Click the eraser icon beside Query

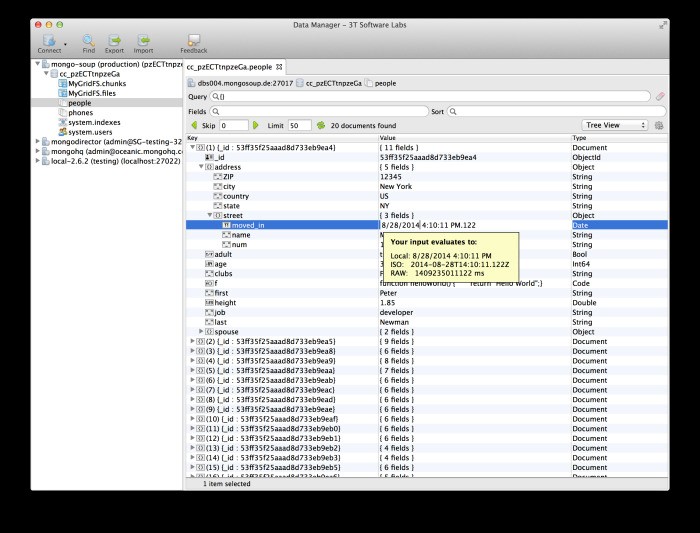[x=660, y=96]
